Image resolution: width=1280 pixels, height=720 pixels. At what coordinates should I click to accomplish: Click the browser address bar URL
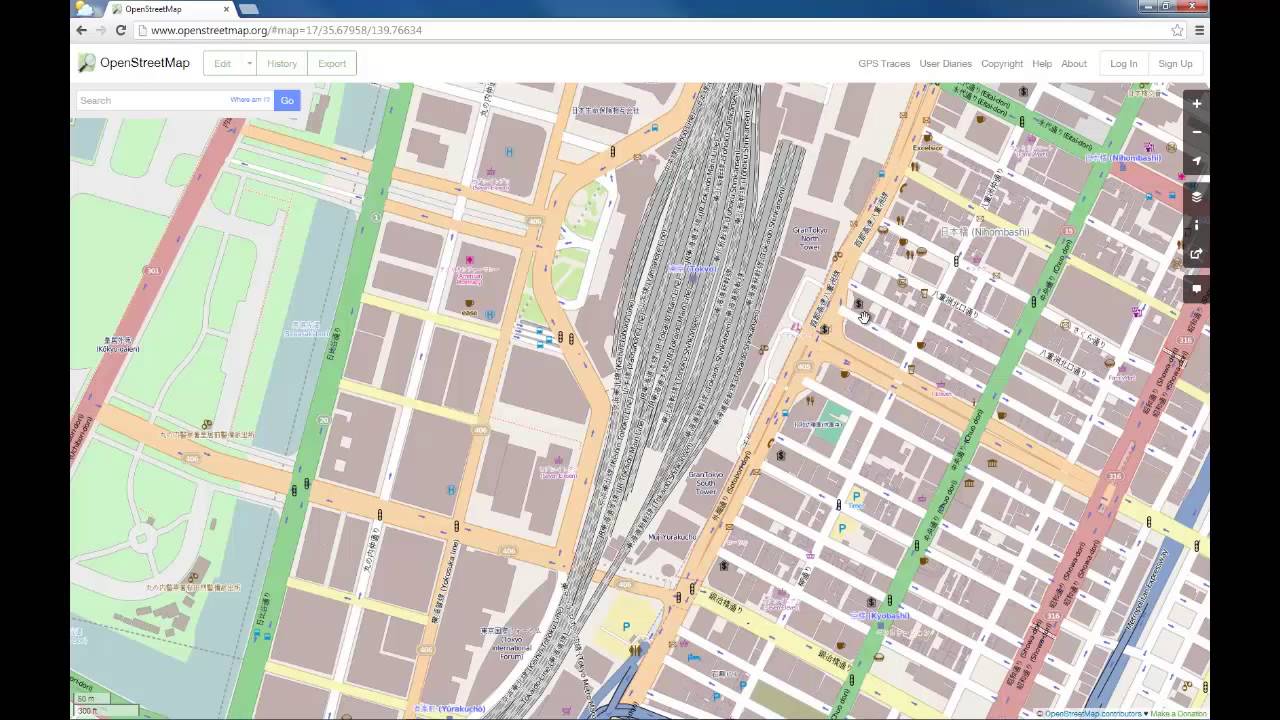click(x=287, y=30)
